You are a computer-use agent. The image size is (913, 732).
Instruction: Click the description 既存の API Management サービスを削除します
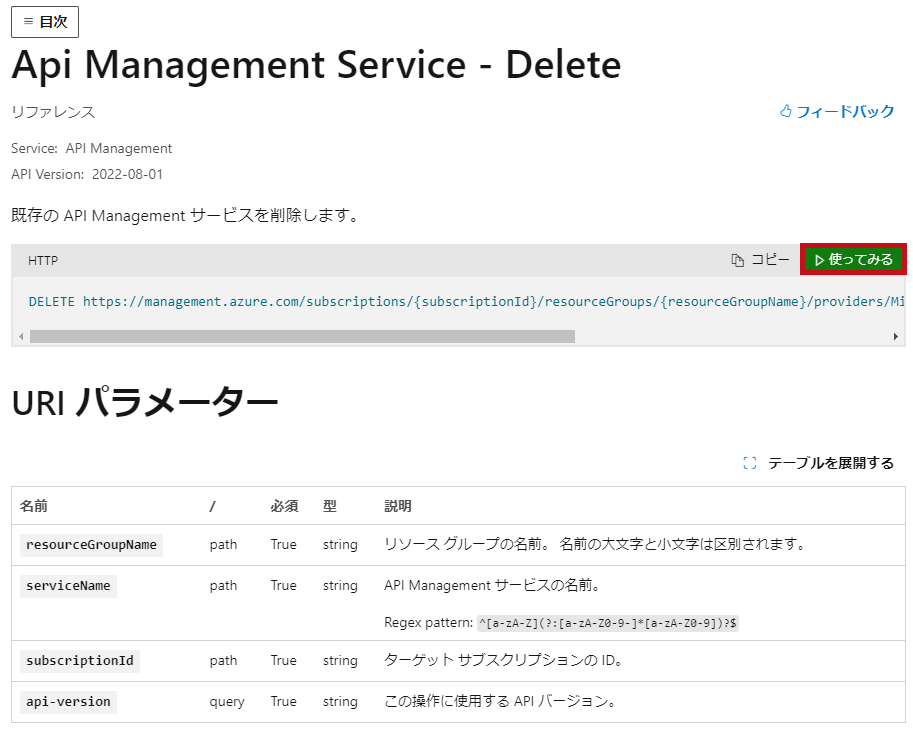tap(185, 215)
